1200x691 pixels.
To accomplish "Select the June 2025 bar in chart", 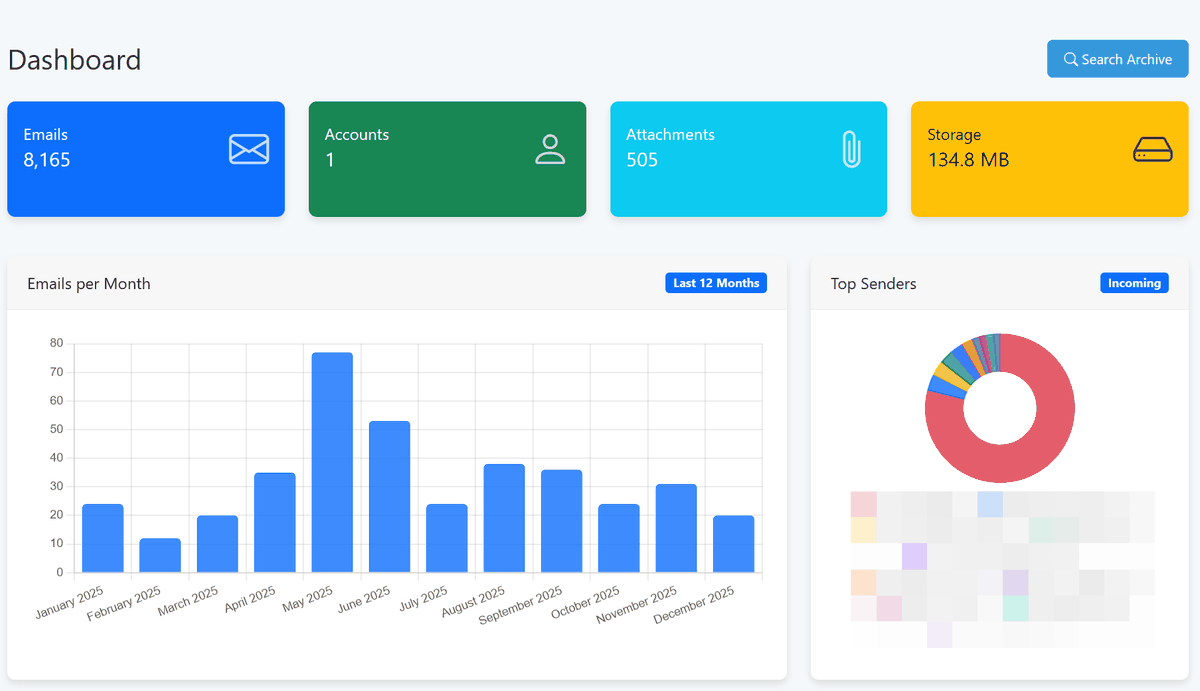I will click(389, 497).
